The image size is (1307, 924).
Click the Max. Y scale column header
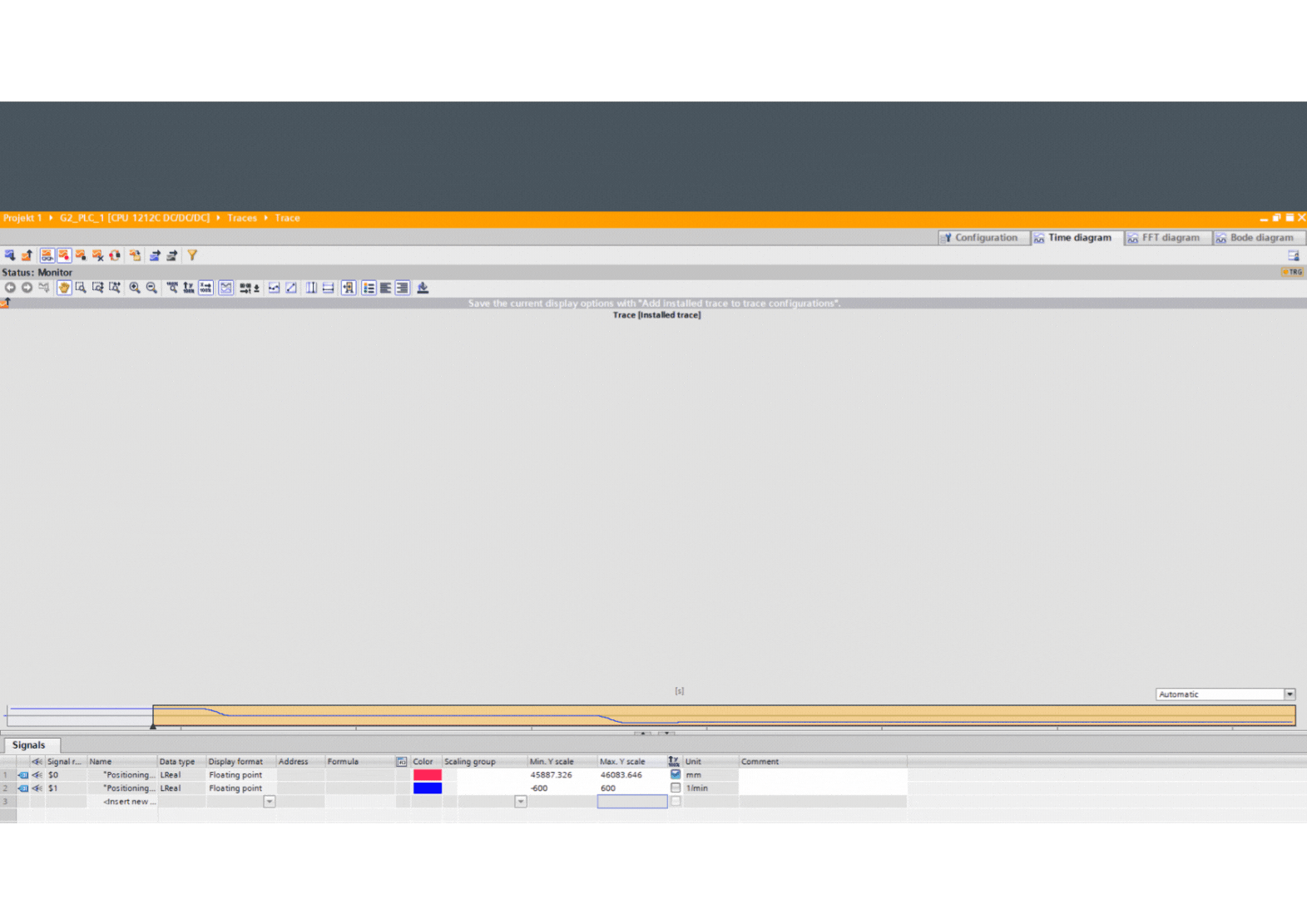pyautogui.click(x=631, y=762)
